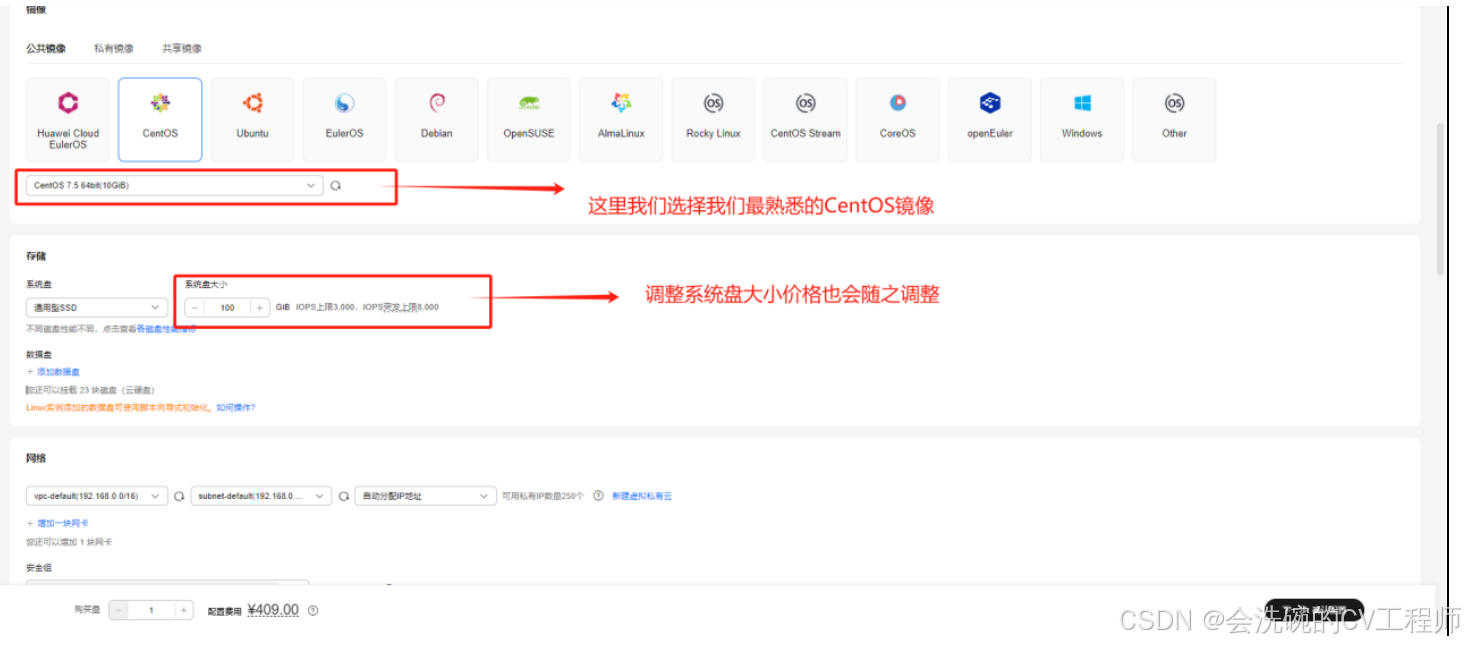1465x646 pixels.
Task: Click the purchase quantity field showing 1
Action: [x=151, y=610]
